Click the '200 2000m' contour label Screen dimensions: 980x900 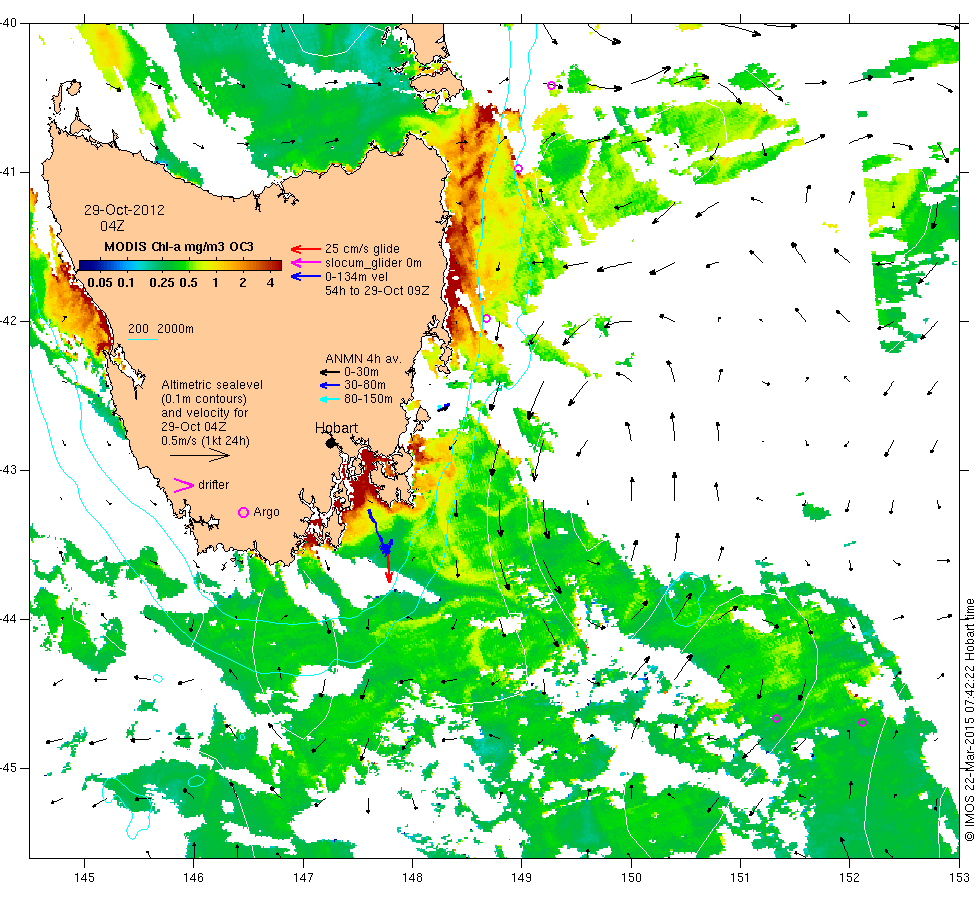tap(161, 329)
